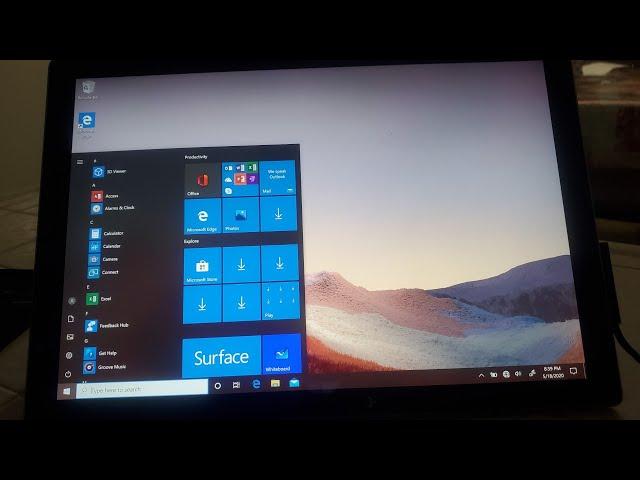
Task: Open the Power options in Start
Action: tap(68, 374)
